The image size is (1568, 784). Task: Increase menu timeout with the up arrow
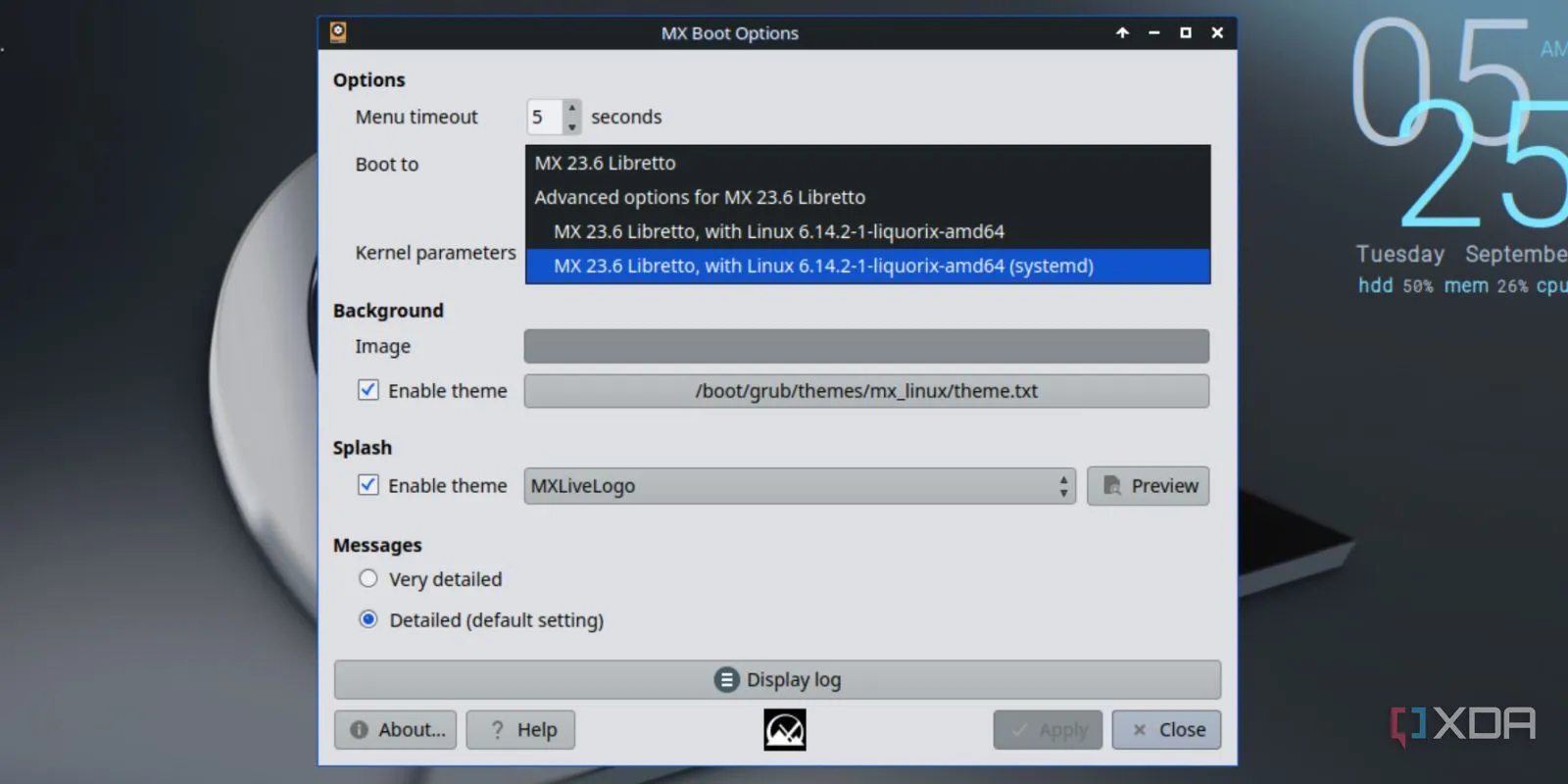click(572, 108)
